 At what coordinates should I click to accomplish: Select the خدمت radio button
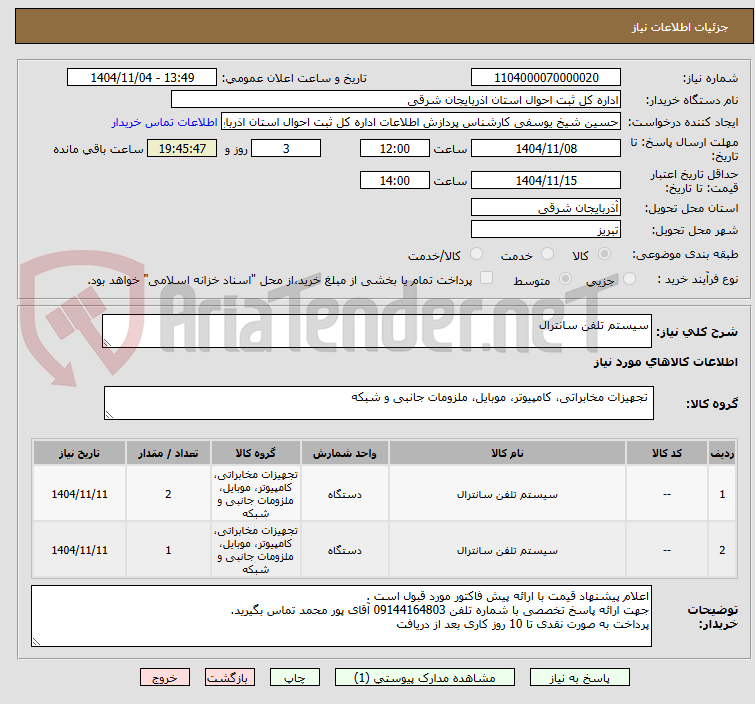coord(547,254)
